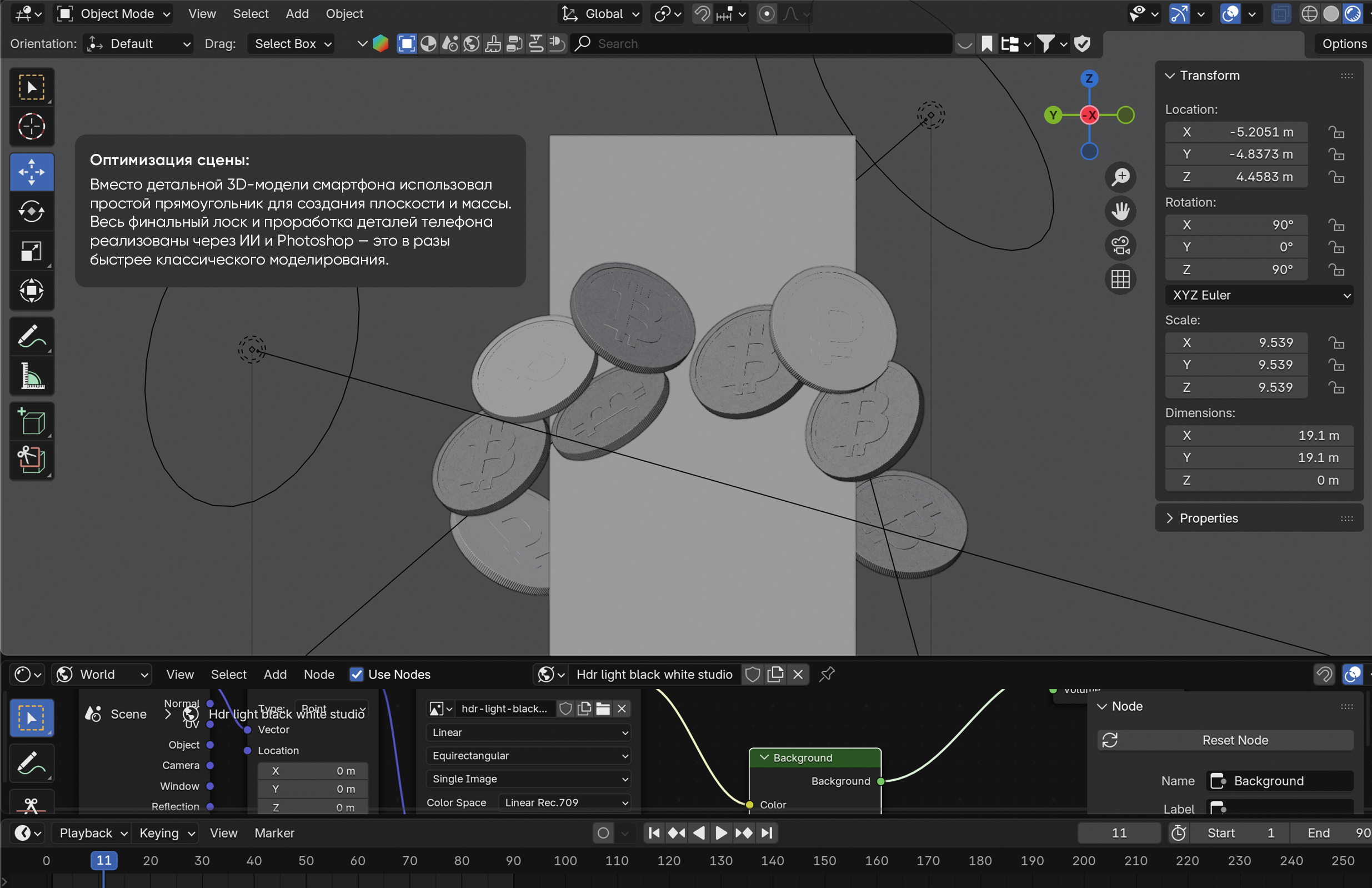
Task: Open the Drag Select Box dropdown
Action: 292,44
